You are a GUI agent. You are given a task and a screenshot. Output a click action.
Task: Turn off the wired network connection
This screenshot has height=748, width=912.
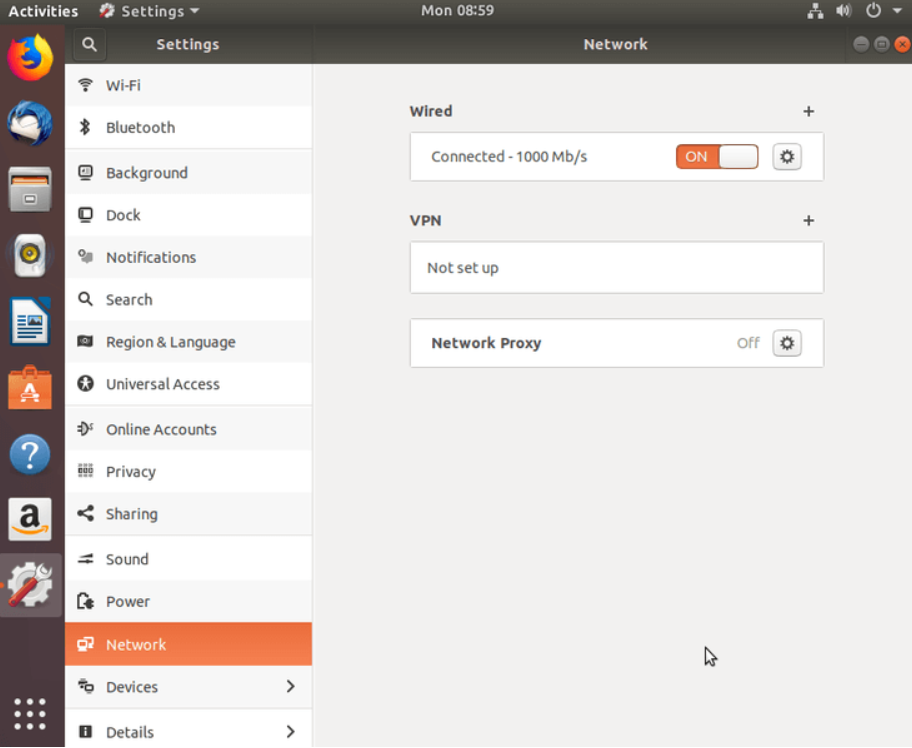716,156
